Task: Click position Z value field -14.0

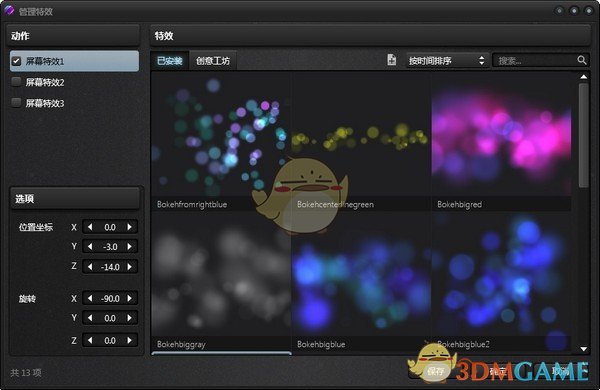Action: click(110, 266)
